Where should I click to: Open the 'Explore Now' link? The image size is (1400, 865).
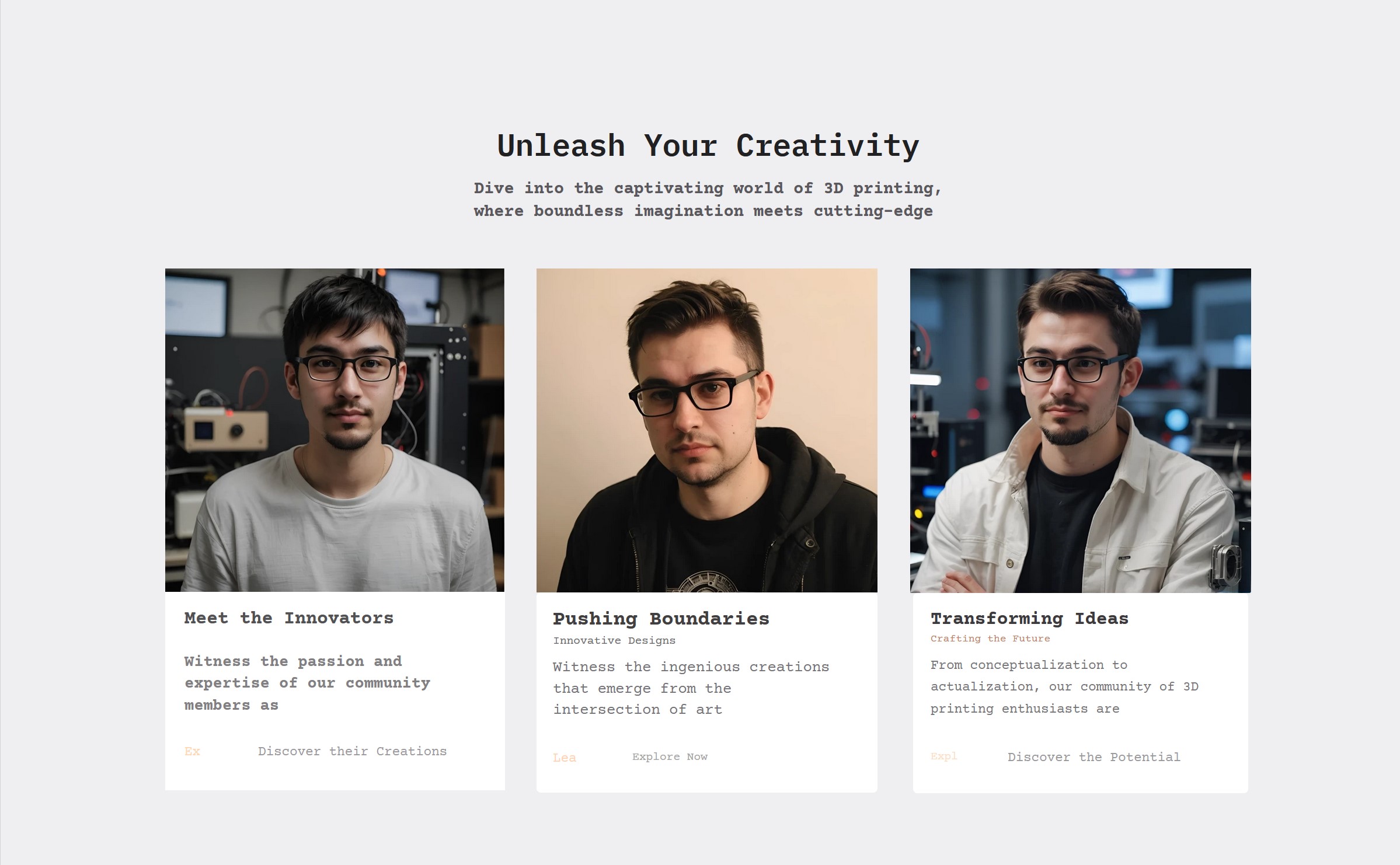click(x=670, y=756)
